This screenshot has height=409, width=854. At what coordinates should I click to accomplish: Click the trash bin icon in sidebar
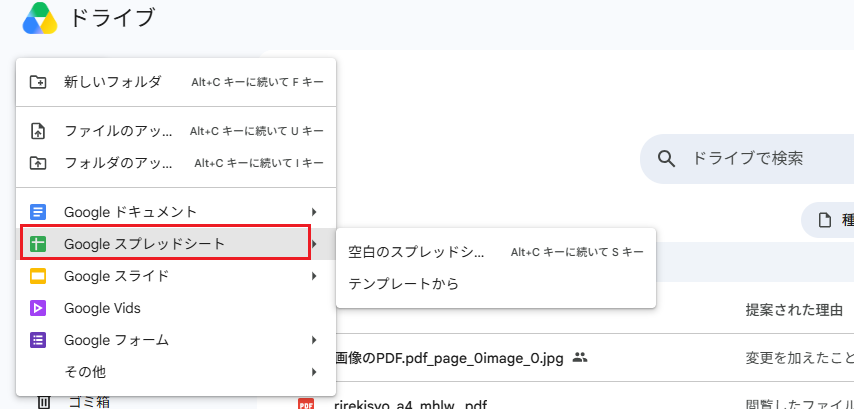(x=44, y=402)
